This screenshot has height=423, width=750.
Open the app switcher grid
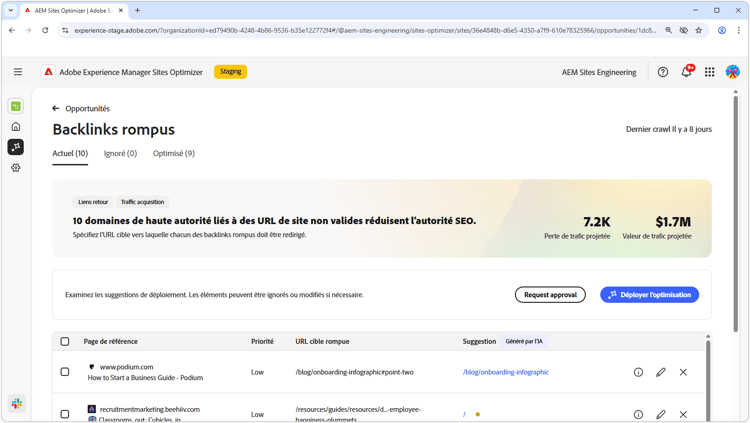click(709, 72)
